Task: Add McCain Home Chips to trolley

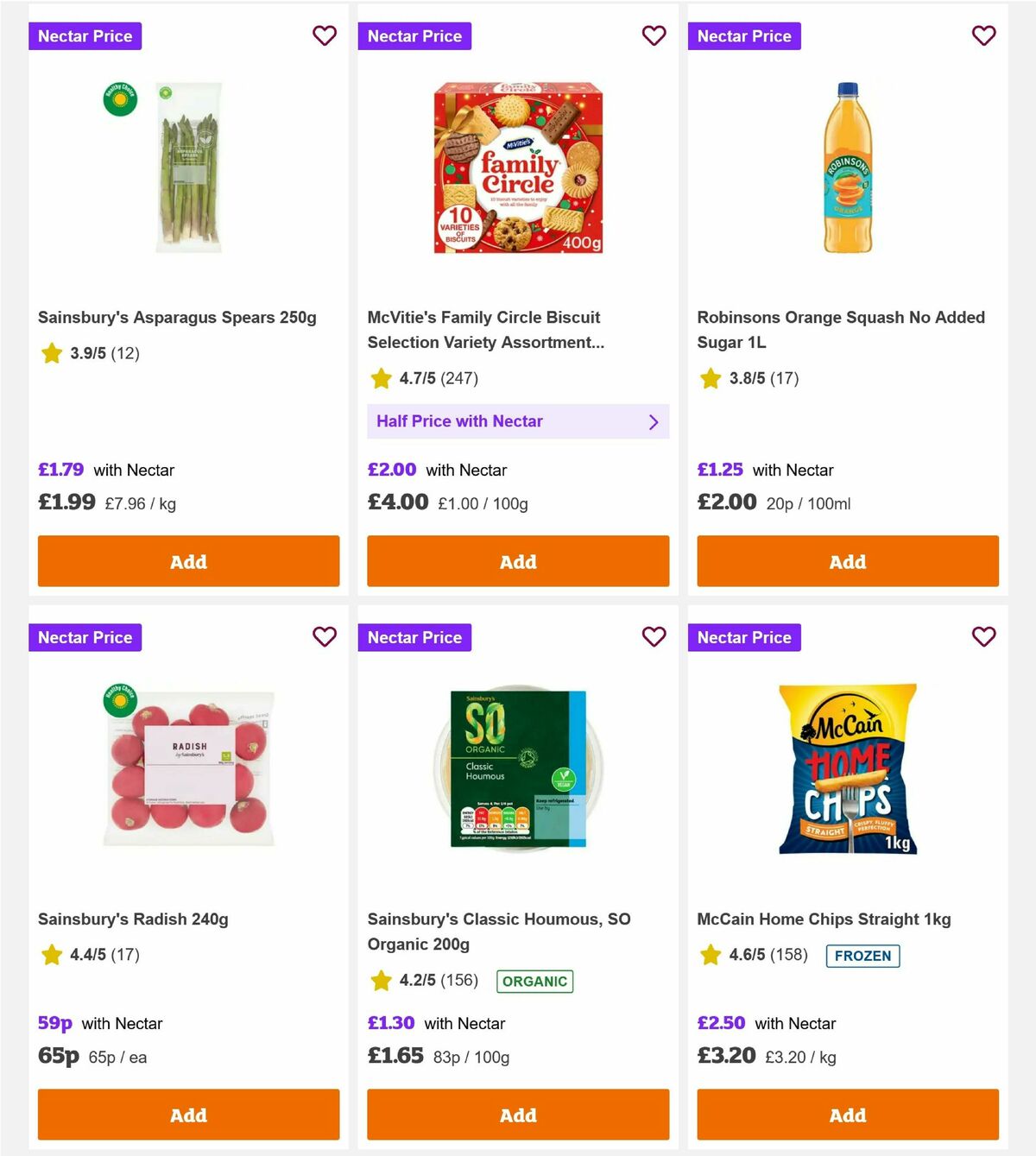Action: [848, 1115]
